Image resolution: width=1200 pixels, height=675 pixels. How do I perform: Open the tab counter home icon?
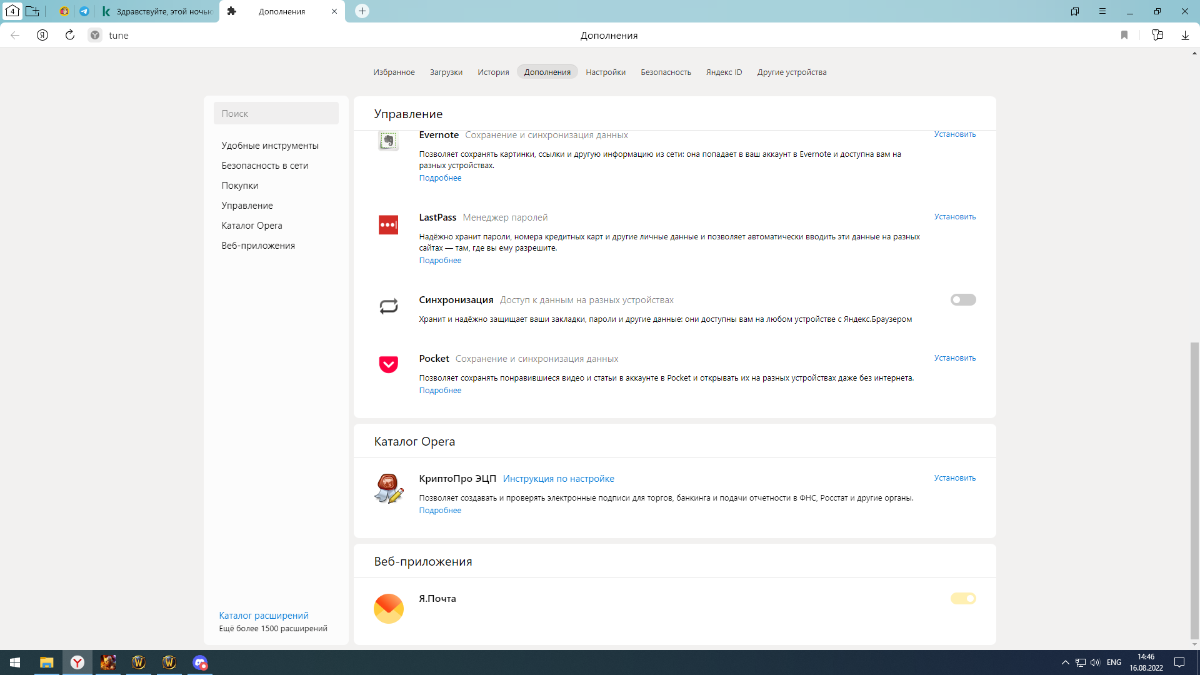(13, 11)
